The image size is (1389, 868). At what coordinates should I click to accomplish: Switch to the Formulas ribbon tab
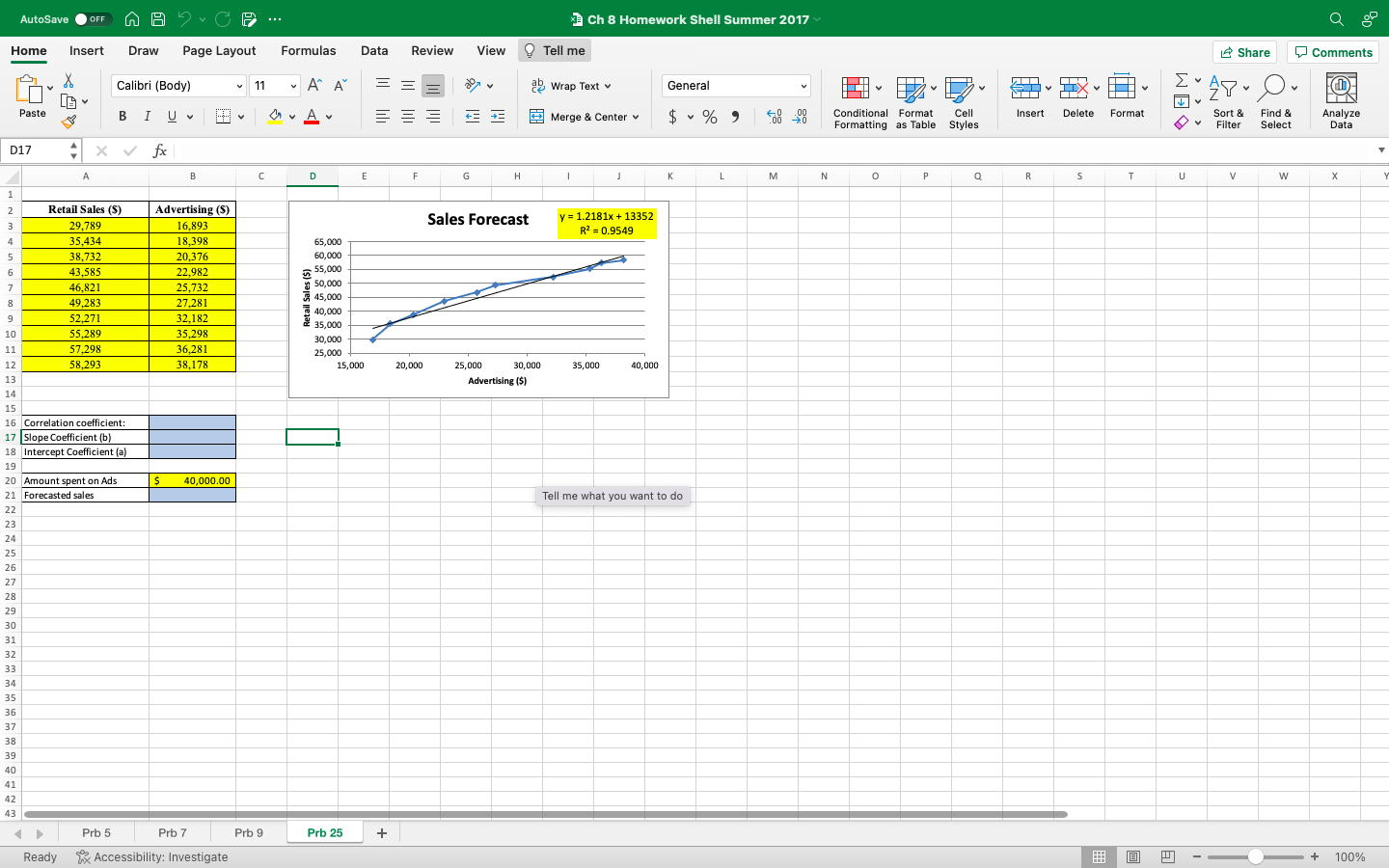309,50
